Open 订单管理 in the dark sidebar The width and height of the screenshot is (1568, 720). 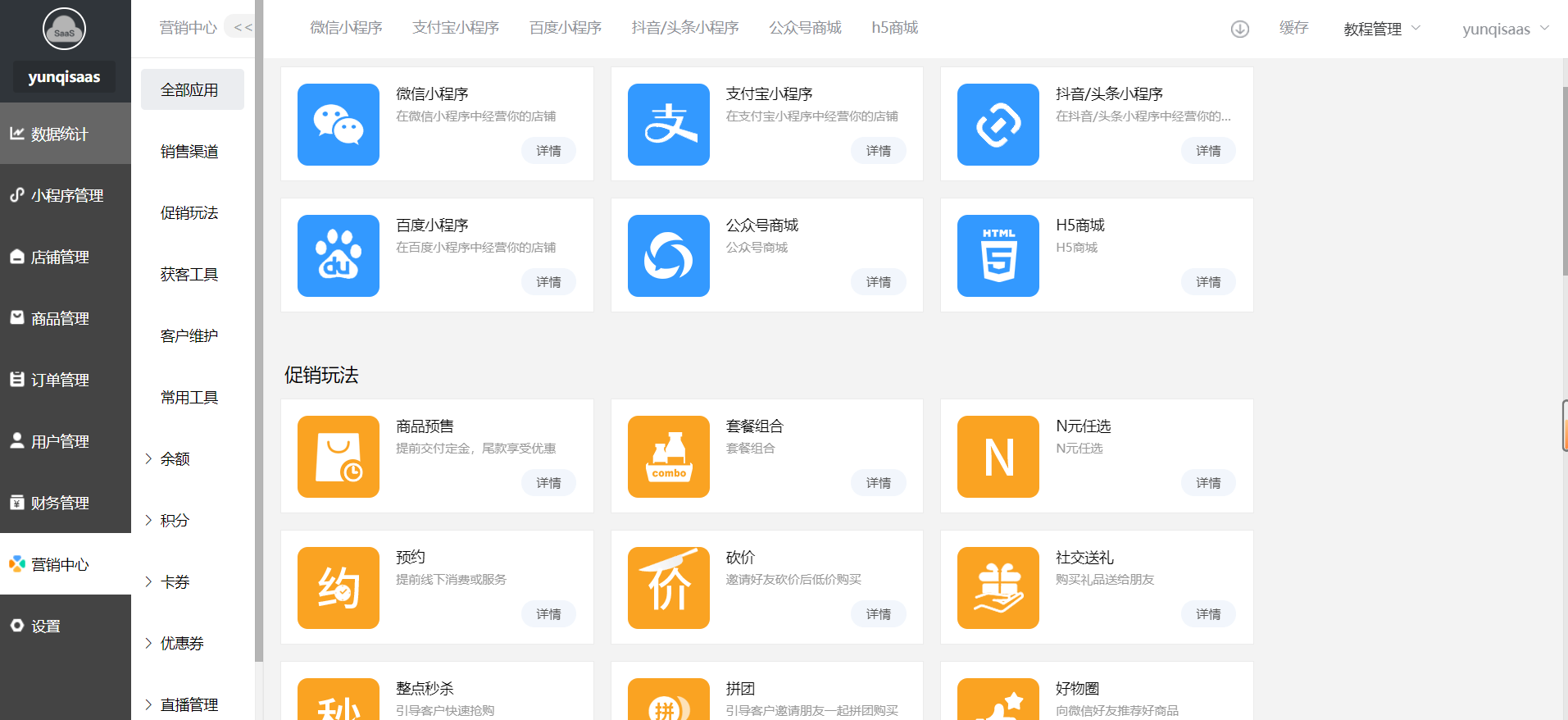coord(66,380)
